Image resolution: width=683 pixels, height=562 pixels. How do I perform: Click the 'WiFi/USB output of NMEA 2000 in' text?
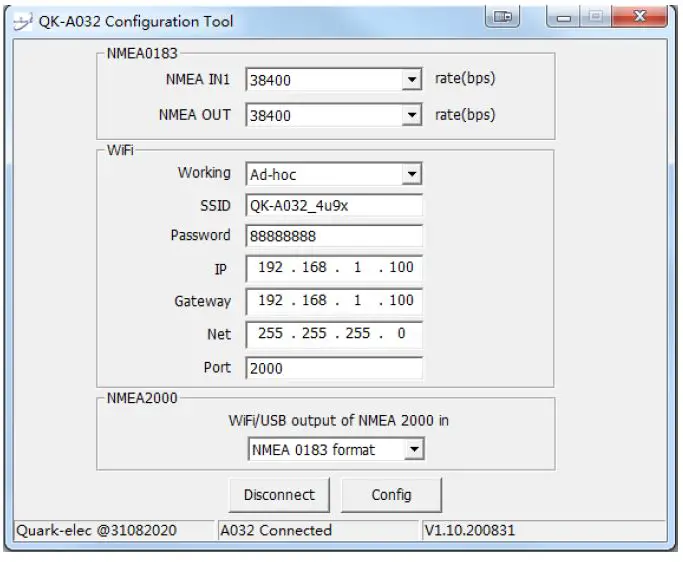tap(338, 420)
